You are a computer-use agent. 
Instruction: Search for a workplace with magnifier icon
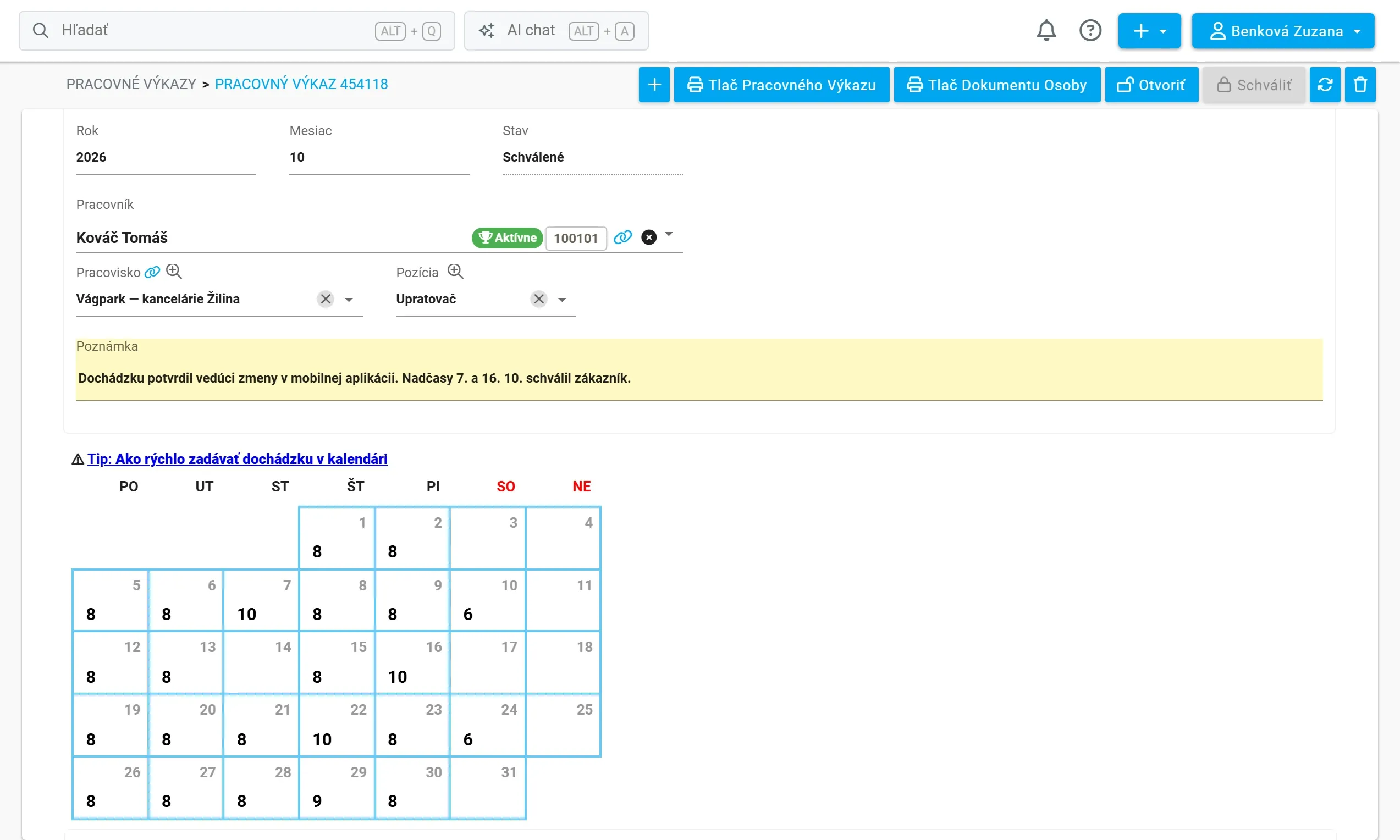(174, 272)
